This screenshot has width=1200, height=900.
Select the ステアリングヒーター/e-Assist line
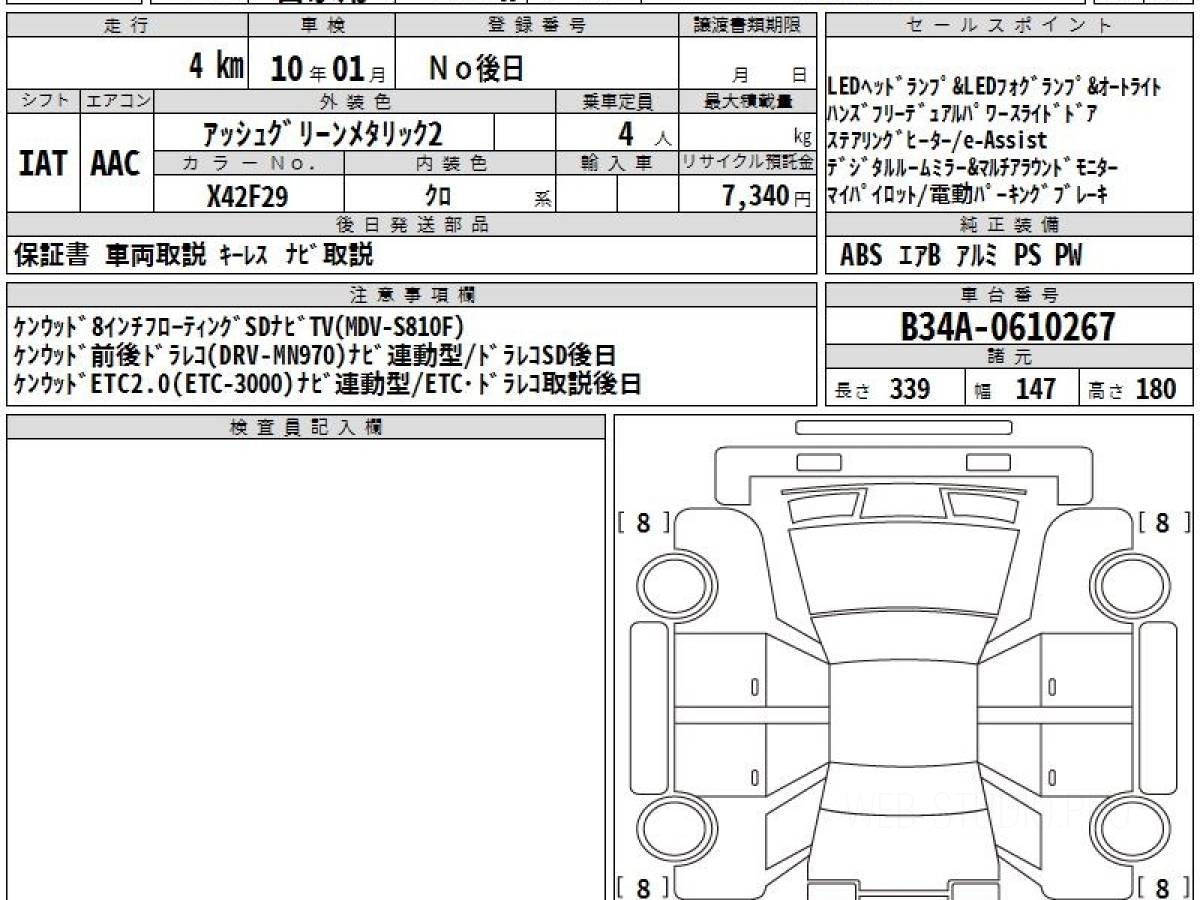pyautogui.click(x=937, y=140)
